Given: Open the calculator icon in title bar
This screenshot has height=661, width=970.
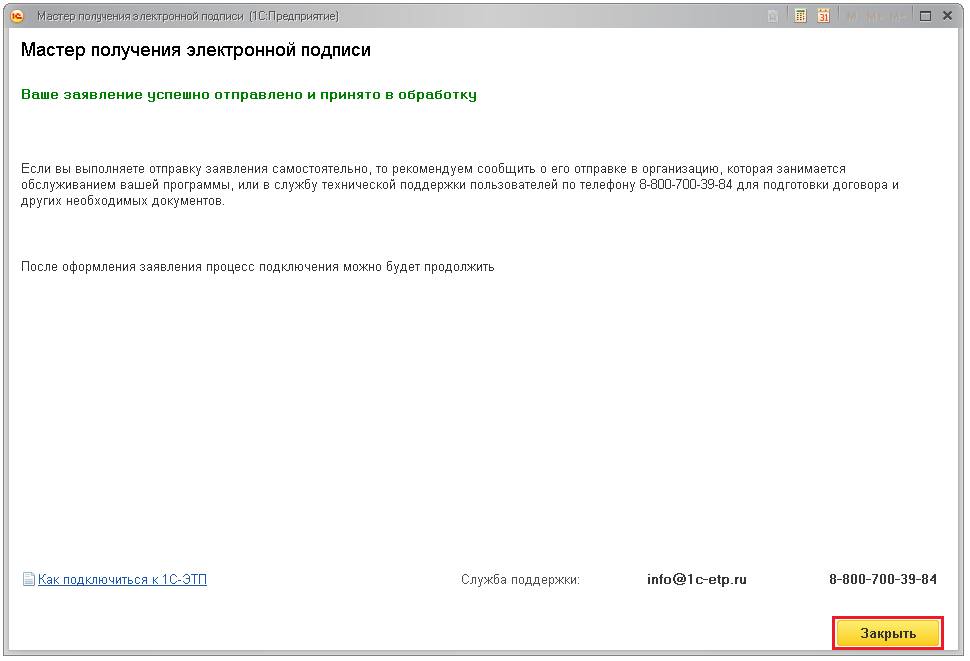Looking at the screenshot, I should coord(800,16).
